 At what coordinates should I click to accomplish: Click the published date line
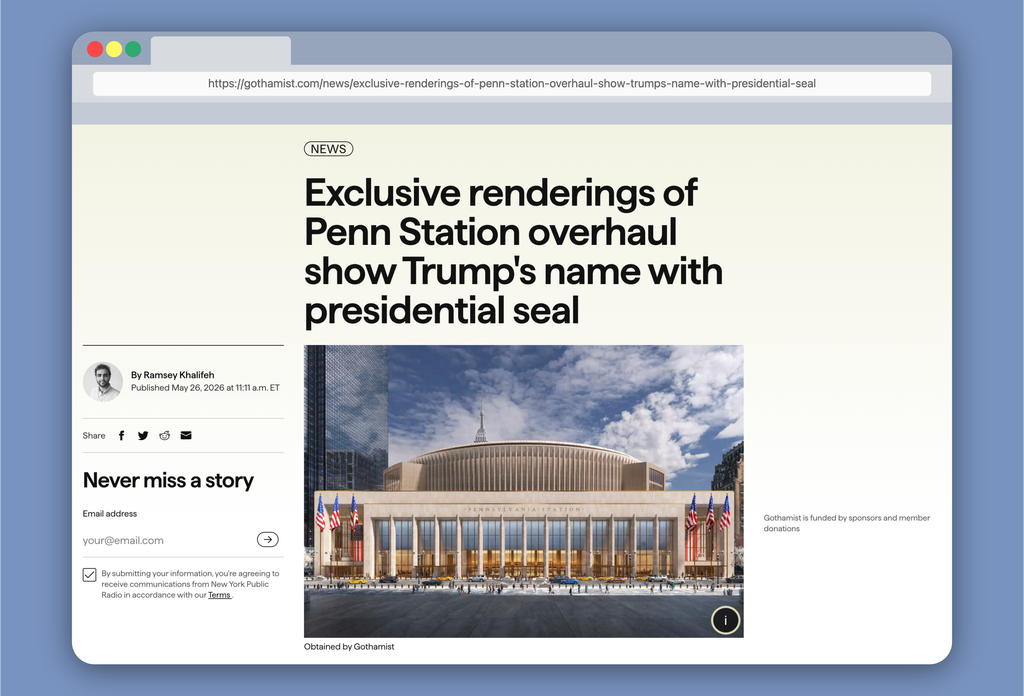click(x=205, y=388)
